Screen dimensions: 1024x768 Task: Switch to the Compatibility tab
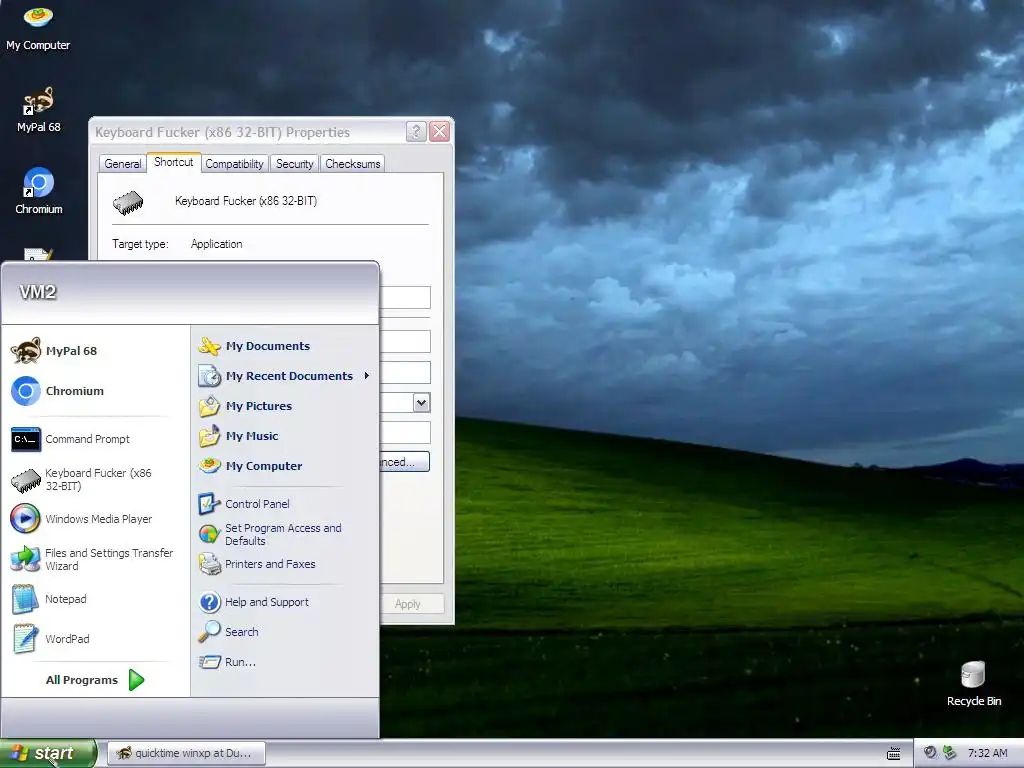click(234, 164)
